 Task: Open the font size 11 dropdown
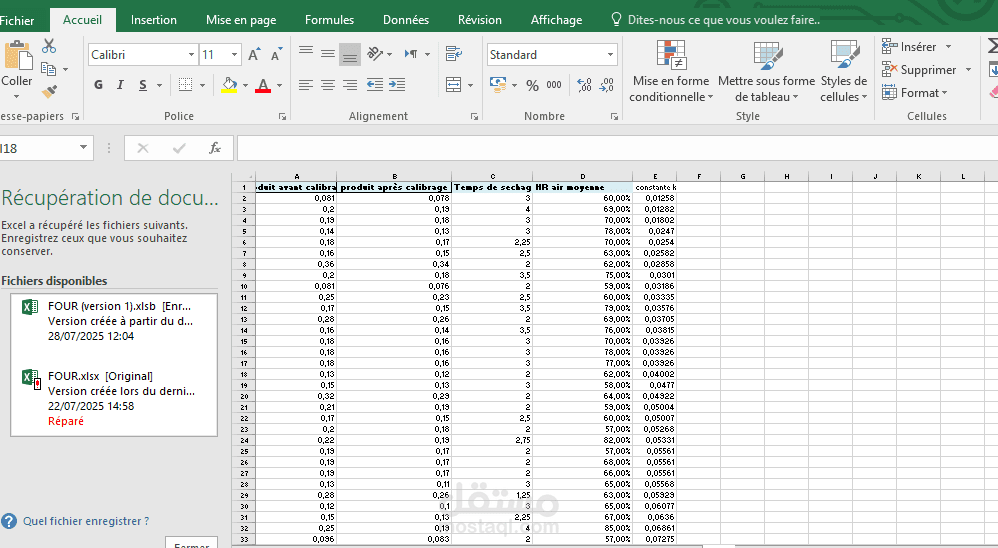pyautogui.click(x=234, y=55)
